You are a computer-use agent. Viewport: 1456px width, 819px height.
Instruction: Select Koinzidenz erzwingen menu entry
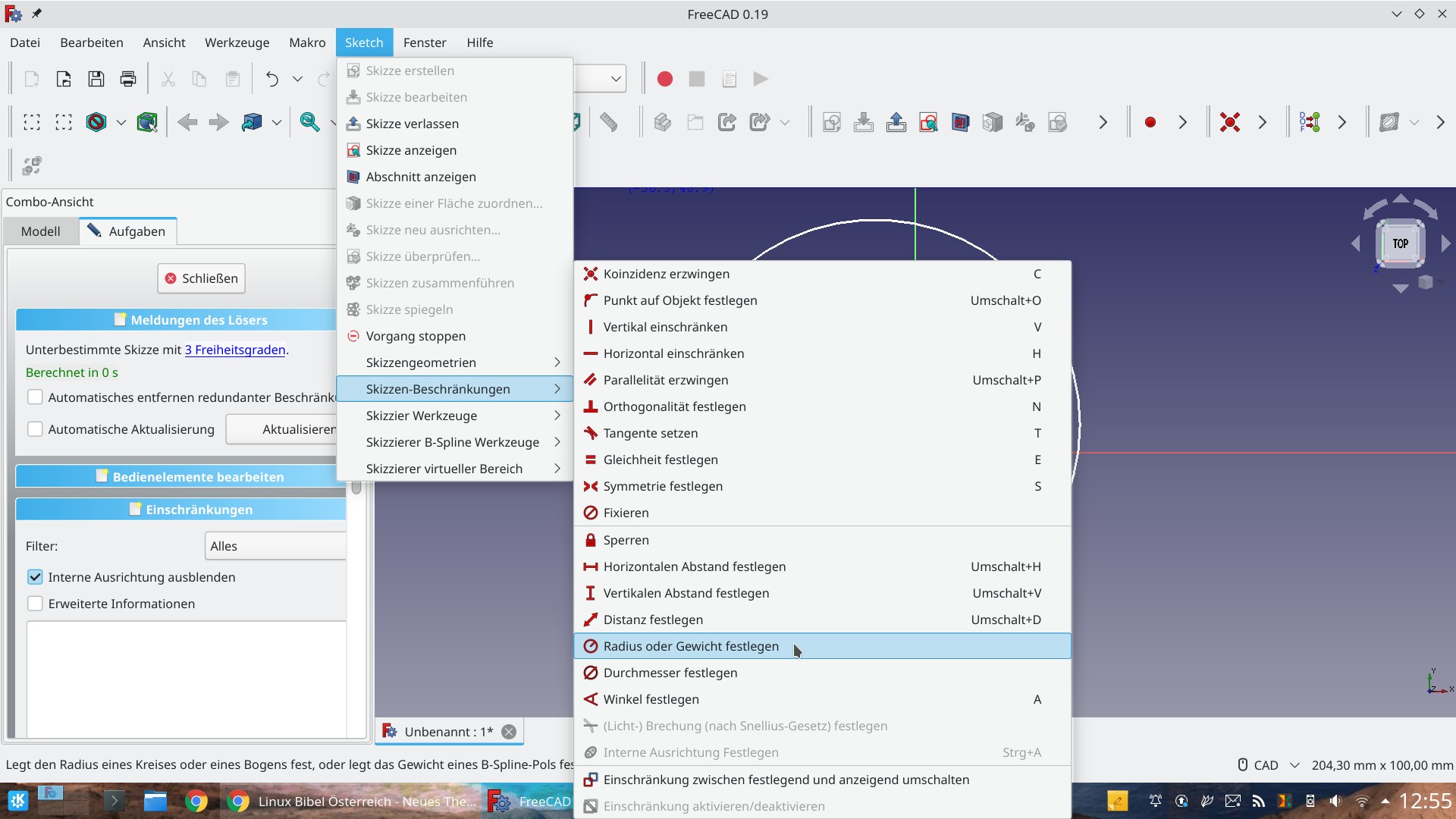click(823, 274)
